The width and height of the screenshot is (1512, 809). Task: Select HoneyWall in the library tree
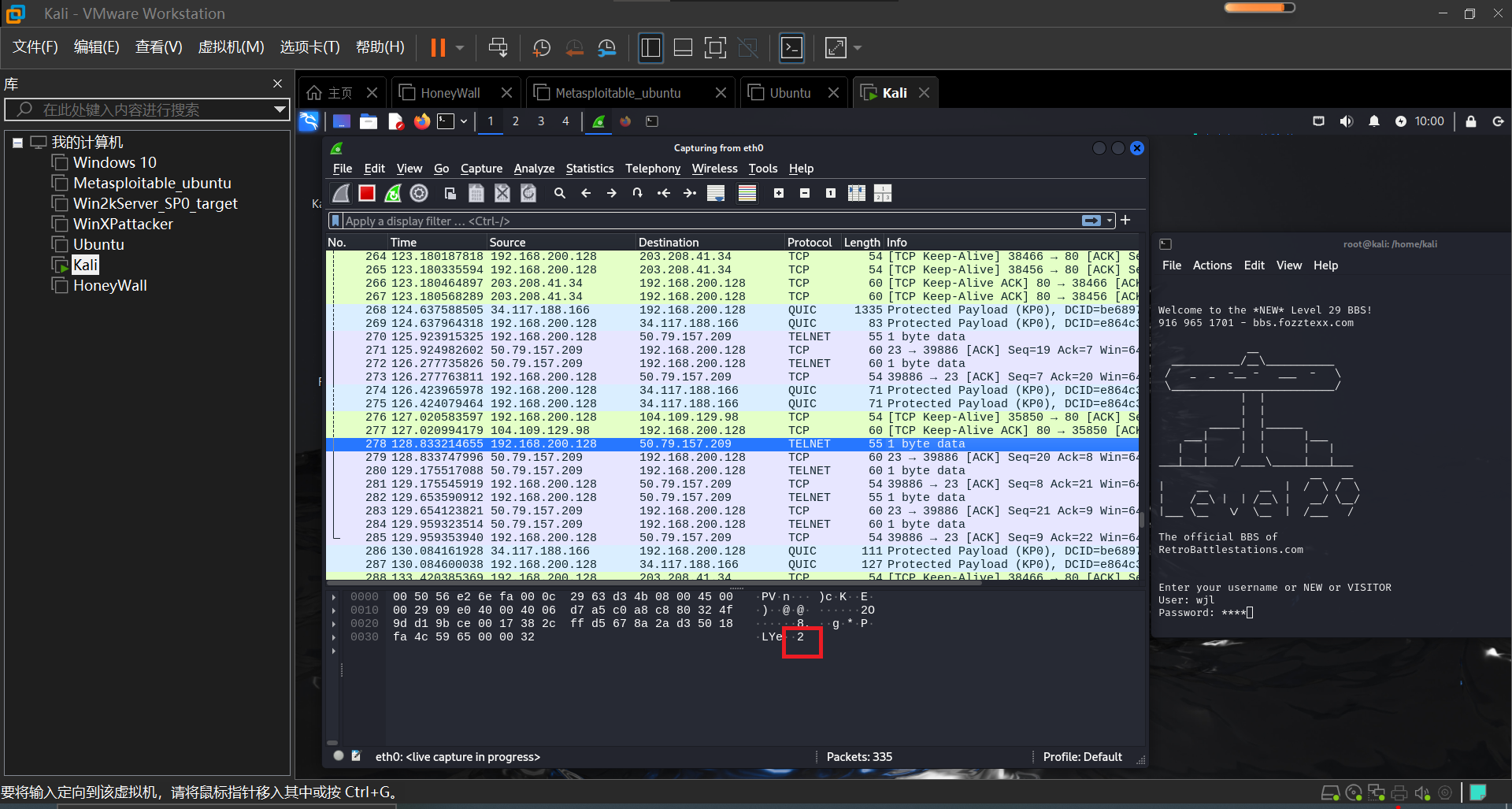(109, 285)
